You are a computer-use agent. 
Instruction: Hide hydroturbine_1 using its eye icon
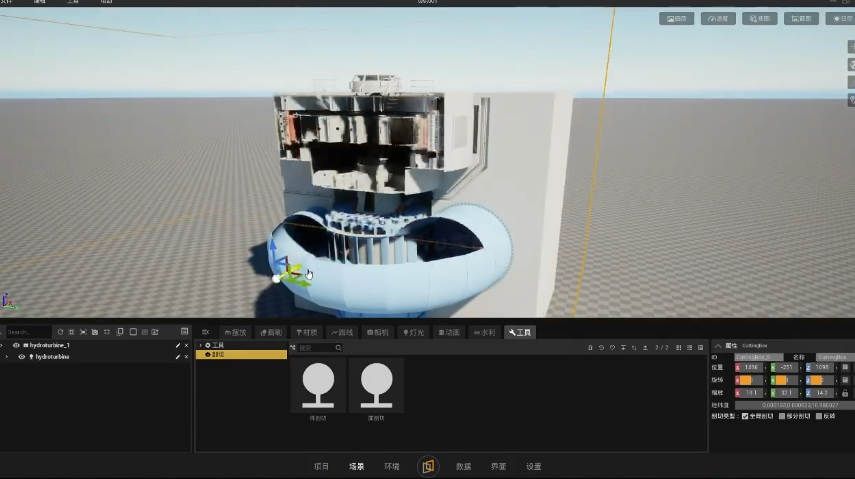[16, 345]
